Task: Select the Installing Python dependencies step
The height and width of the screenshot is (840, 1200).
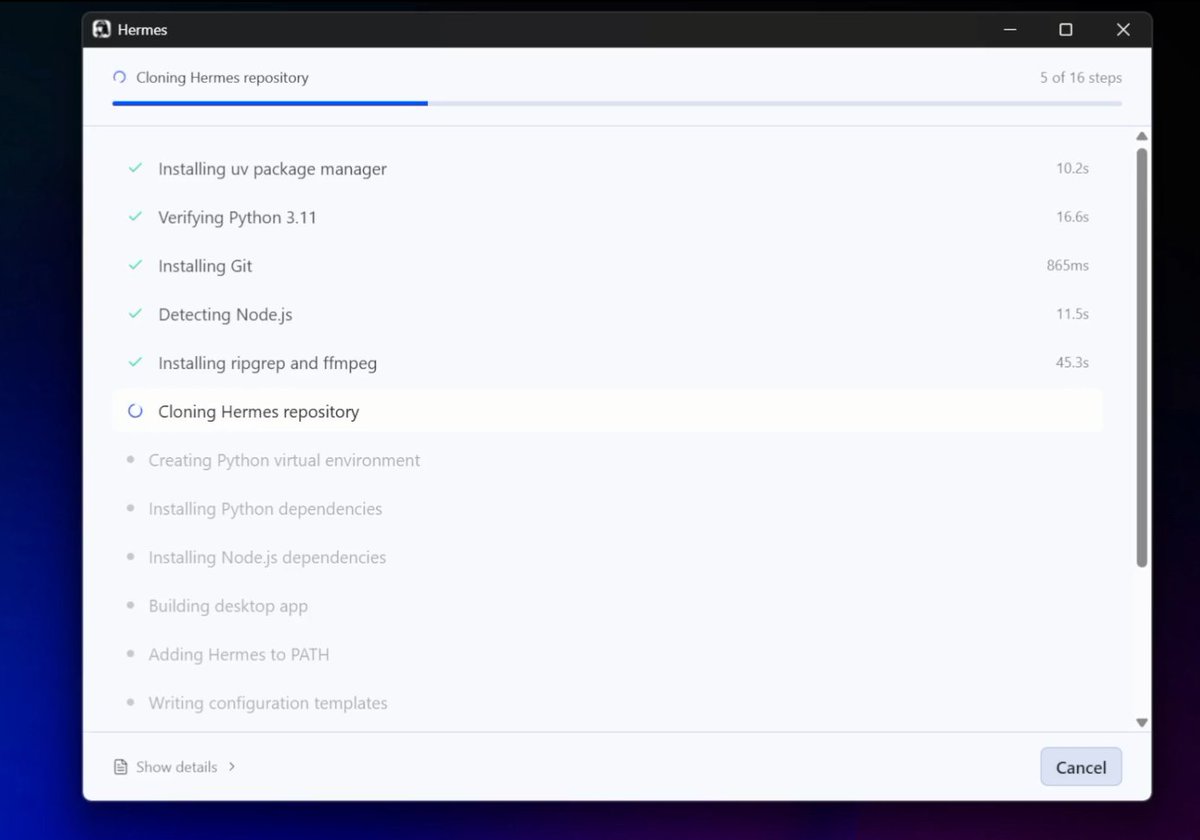Action: (266, 509)
